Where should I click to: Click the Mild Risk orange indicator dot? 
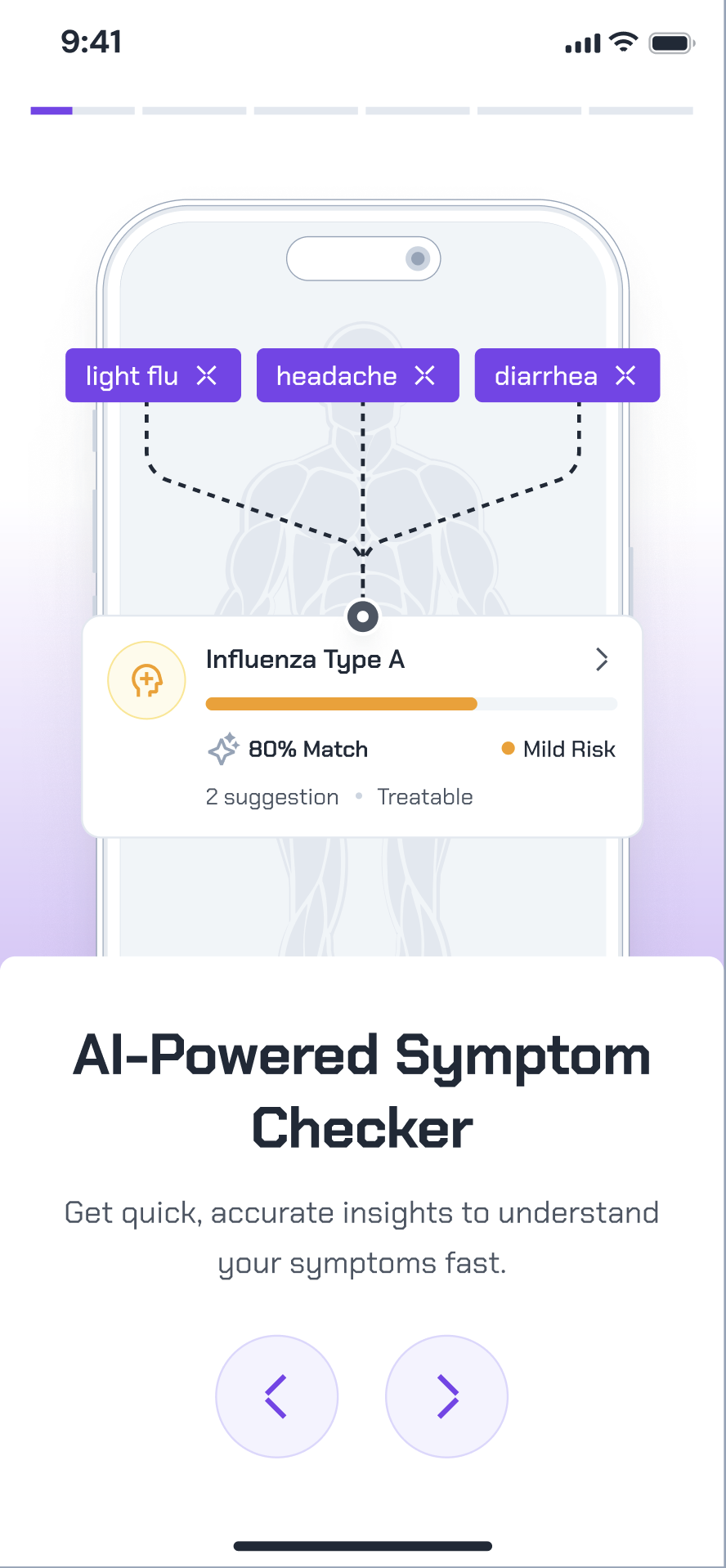coord(508,748)
